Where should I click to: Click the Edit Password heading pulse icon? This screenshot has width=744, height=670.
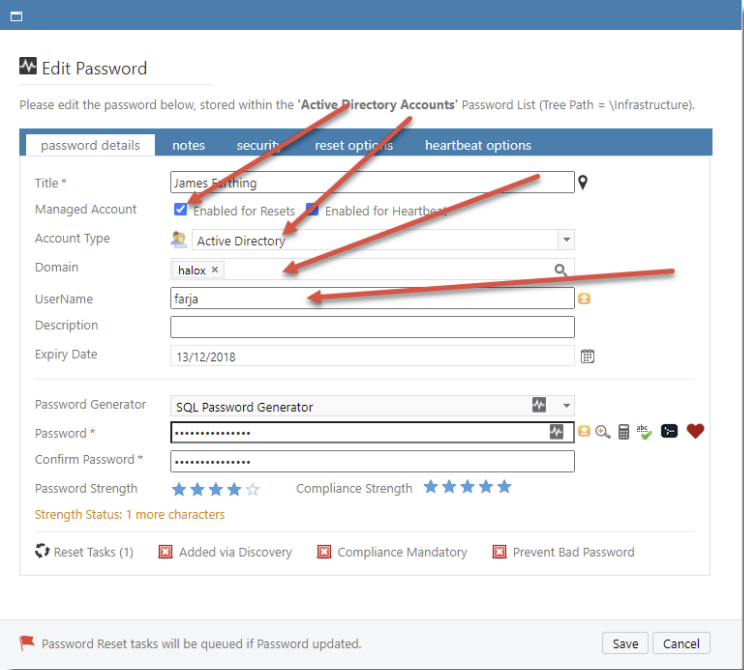click(x=28, y=66)
